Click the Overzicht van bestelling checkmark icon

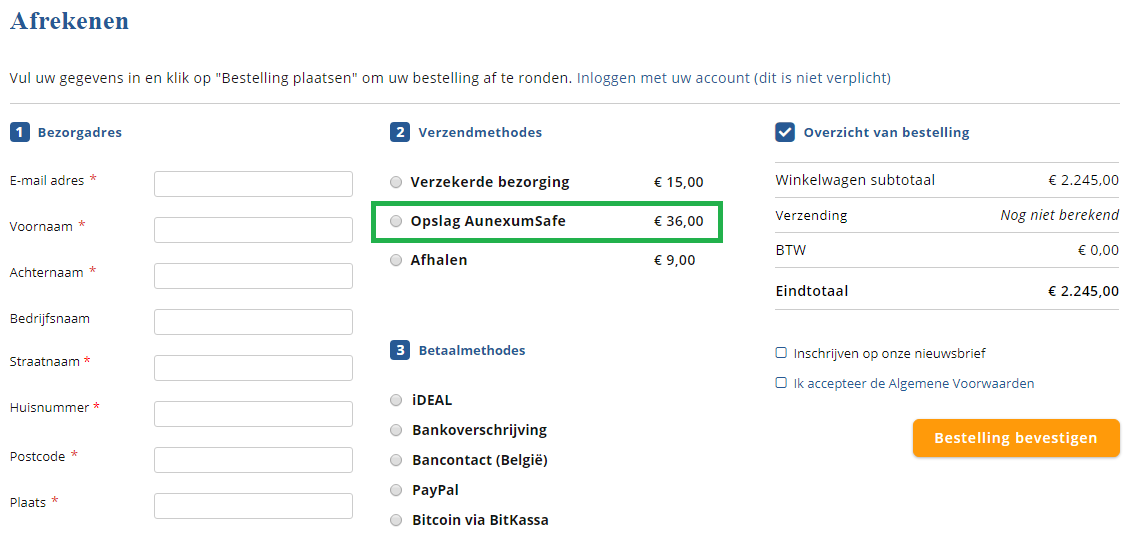pyautogui.click(x=785, y=132)
